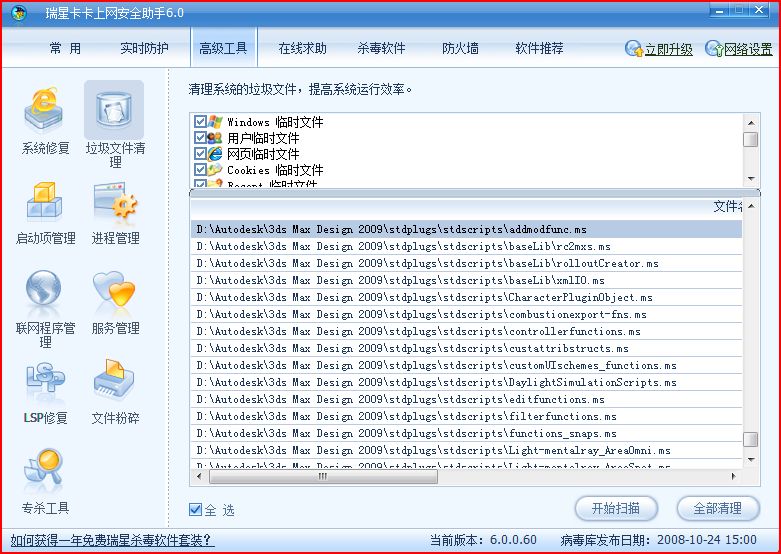This screenshot has width=781, height=554.
Task: Select the controllerfunctions.ms file row
Action: [467, 331]
